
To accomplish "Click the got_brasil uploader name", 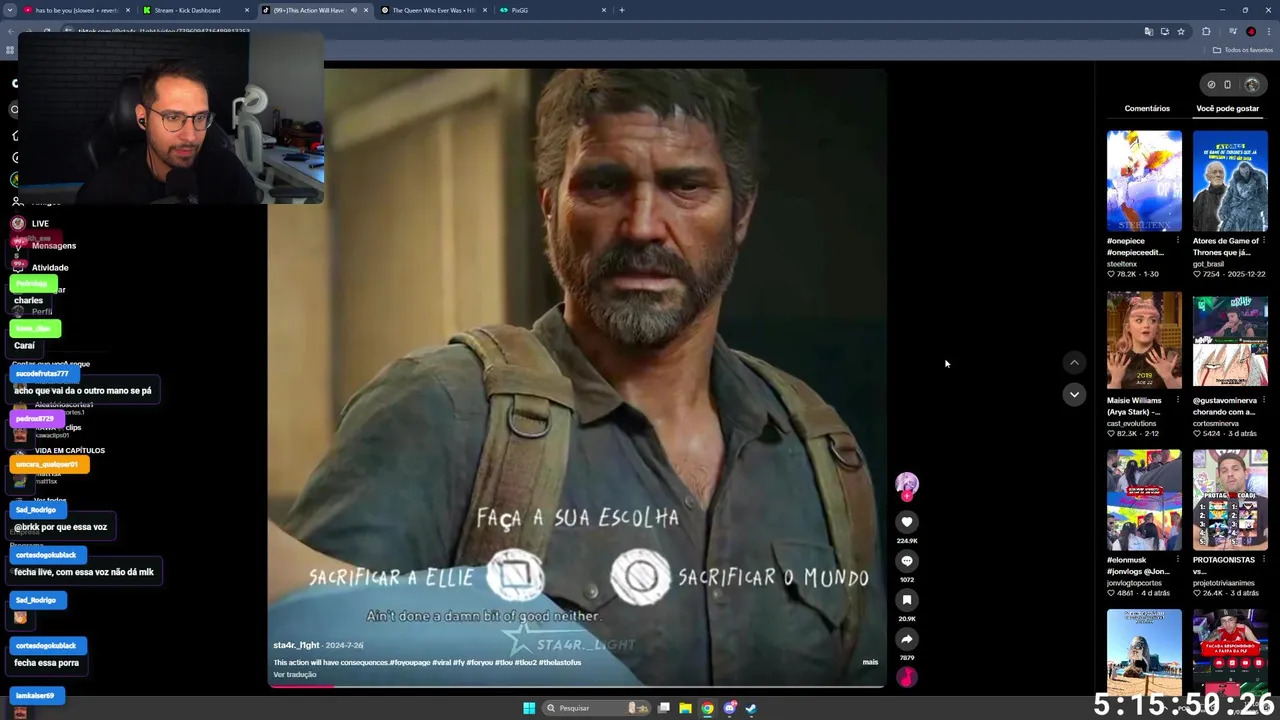I will click(1208, 264).
